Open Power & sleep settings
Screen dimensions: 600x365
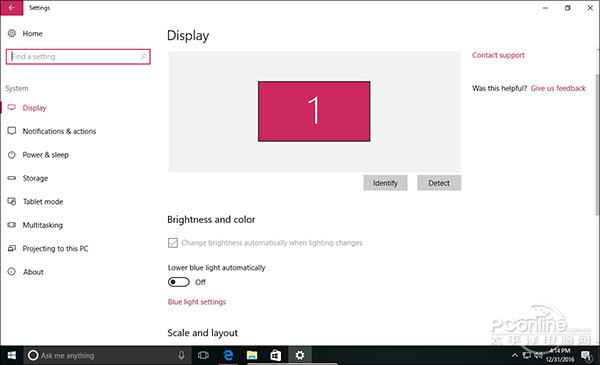click(46, 155)
